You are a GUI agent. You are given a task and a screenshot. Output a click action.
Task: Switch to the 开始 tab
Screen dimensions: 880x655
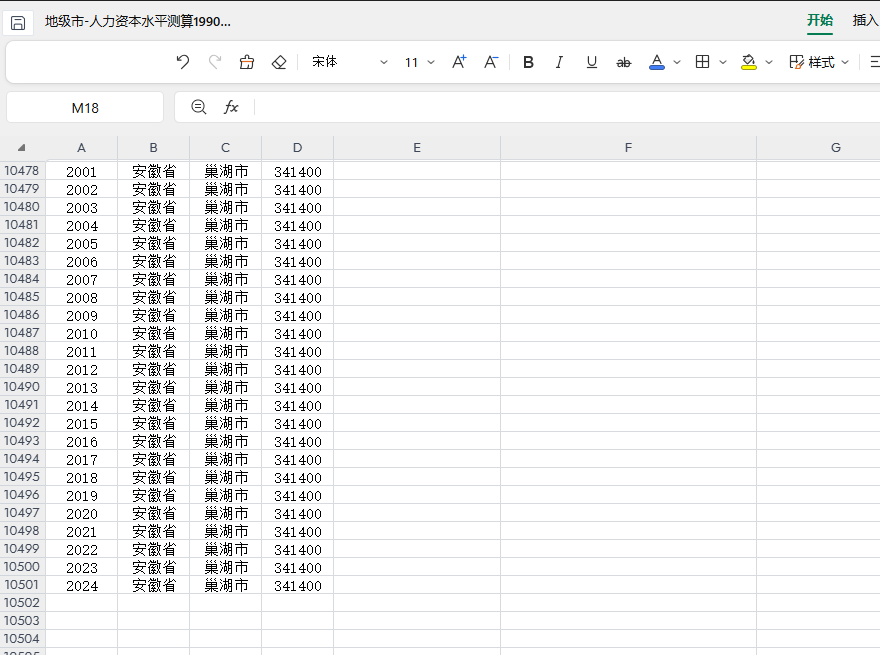pos(820,21)
